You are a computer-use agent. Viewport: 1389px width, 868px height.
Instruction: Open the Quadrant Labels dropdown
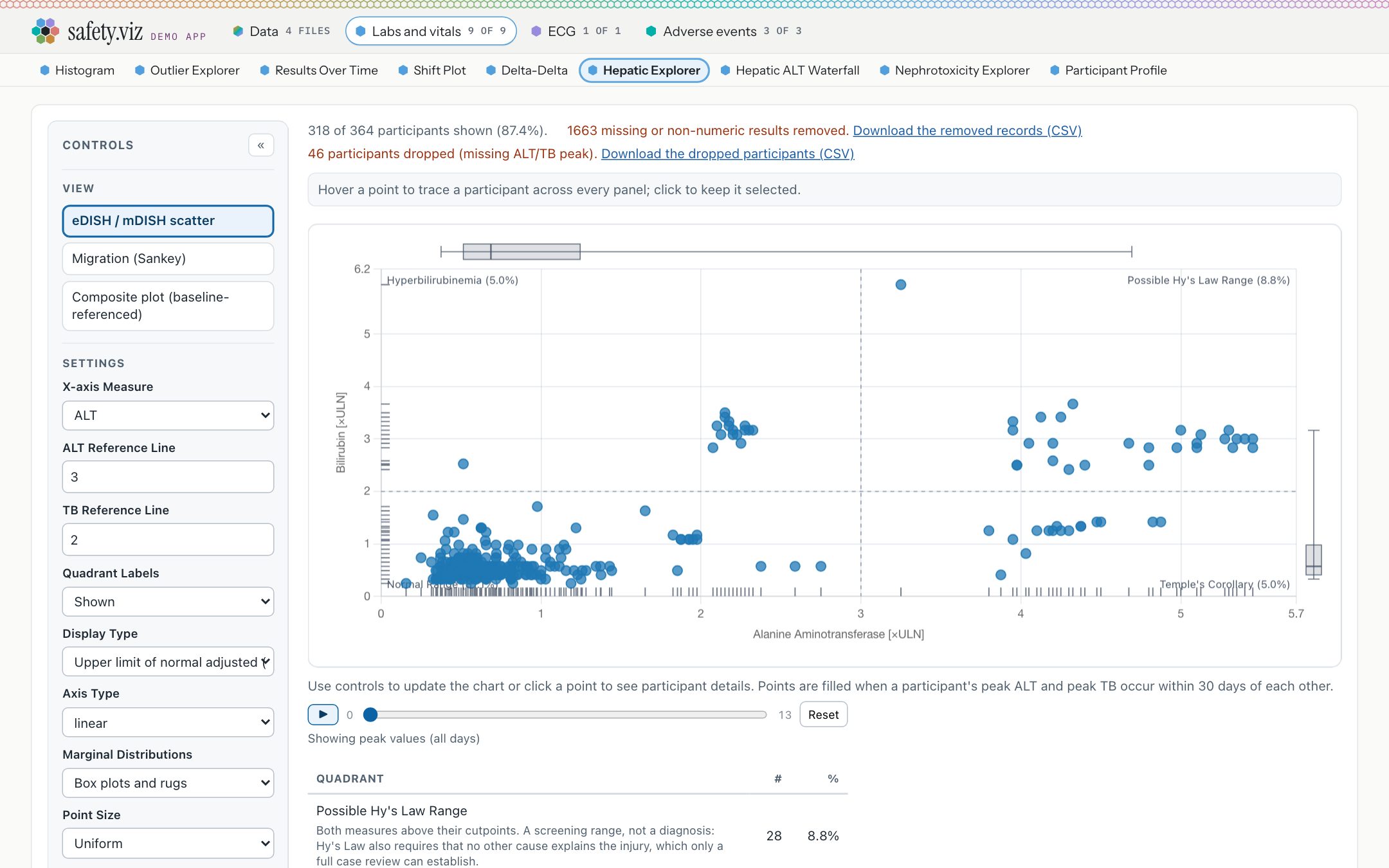(x=168, y=602)
